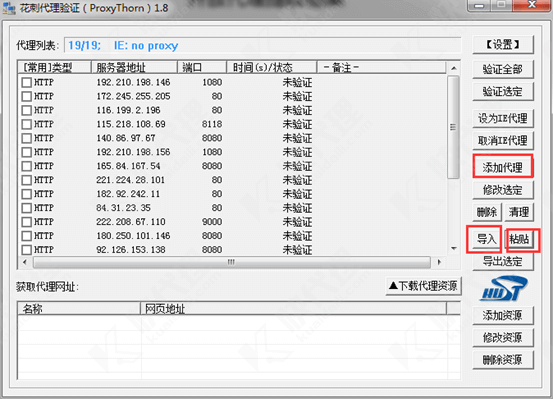
Task: Click the 导入 import button
Action: [x=487, y=239]
